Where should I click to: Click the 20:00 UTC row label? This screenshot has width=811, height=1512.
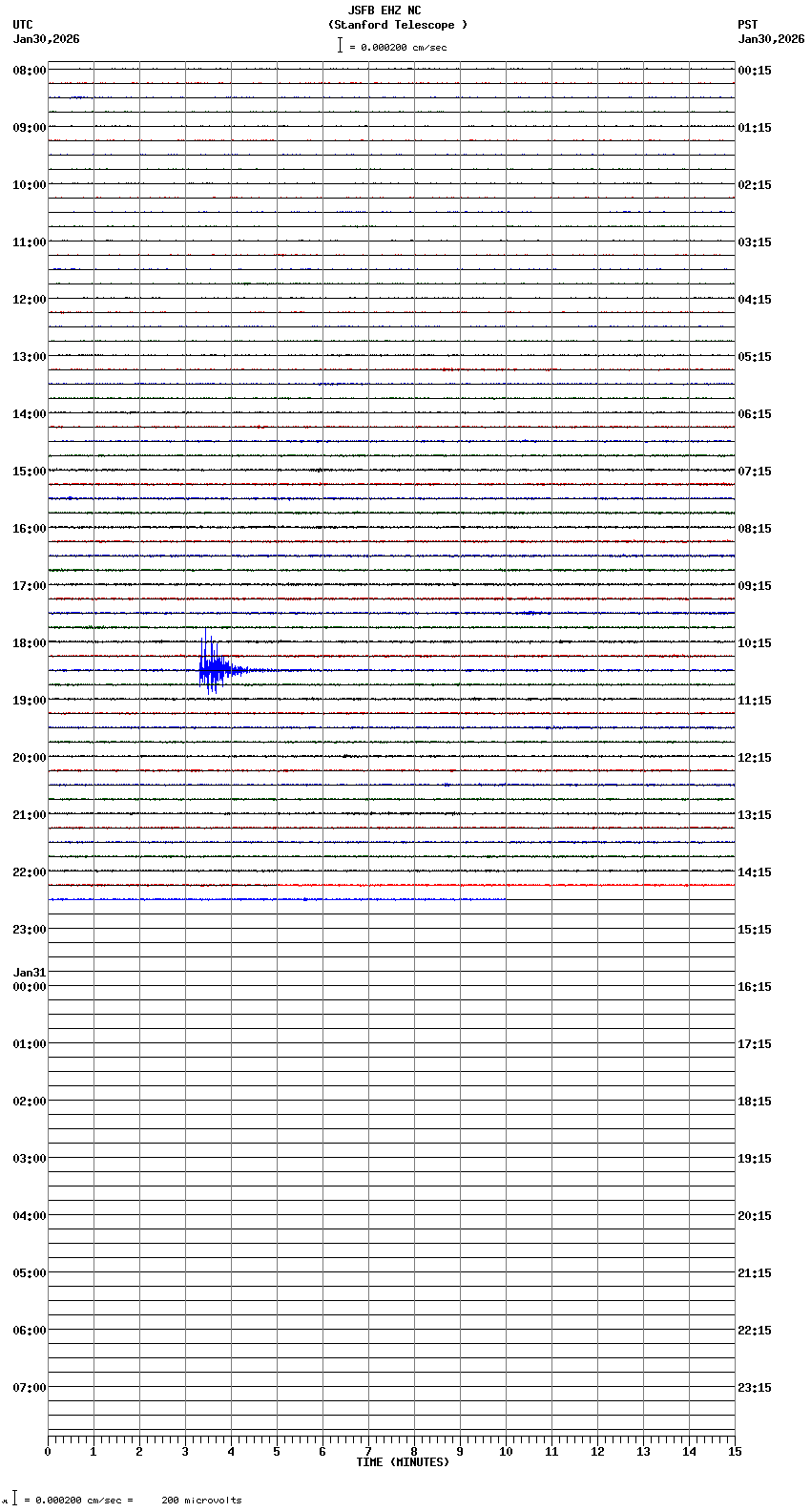(x=29, y=758)
